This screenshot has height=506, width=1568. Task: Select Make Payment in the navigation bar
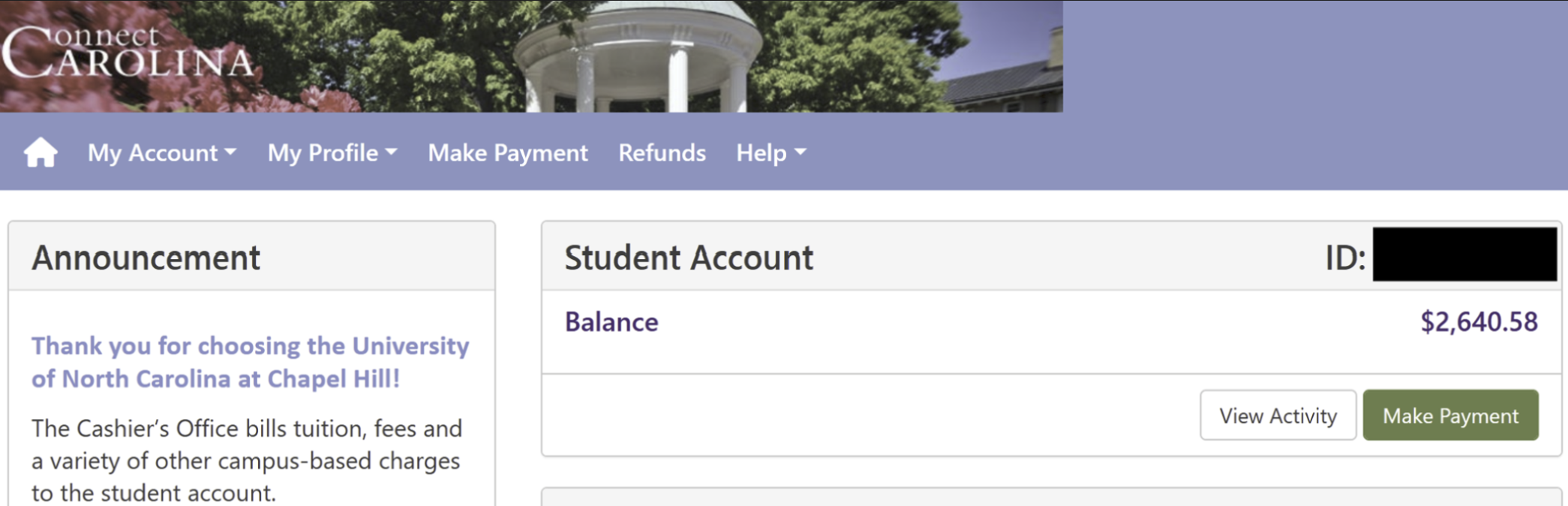(x=508, y=152)
